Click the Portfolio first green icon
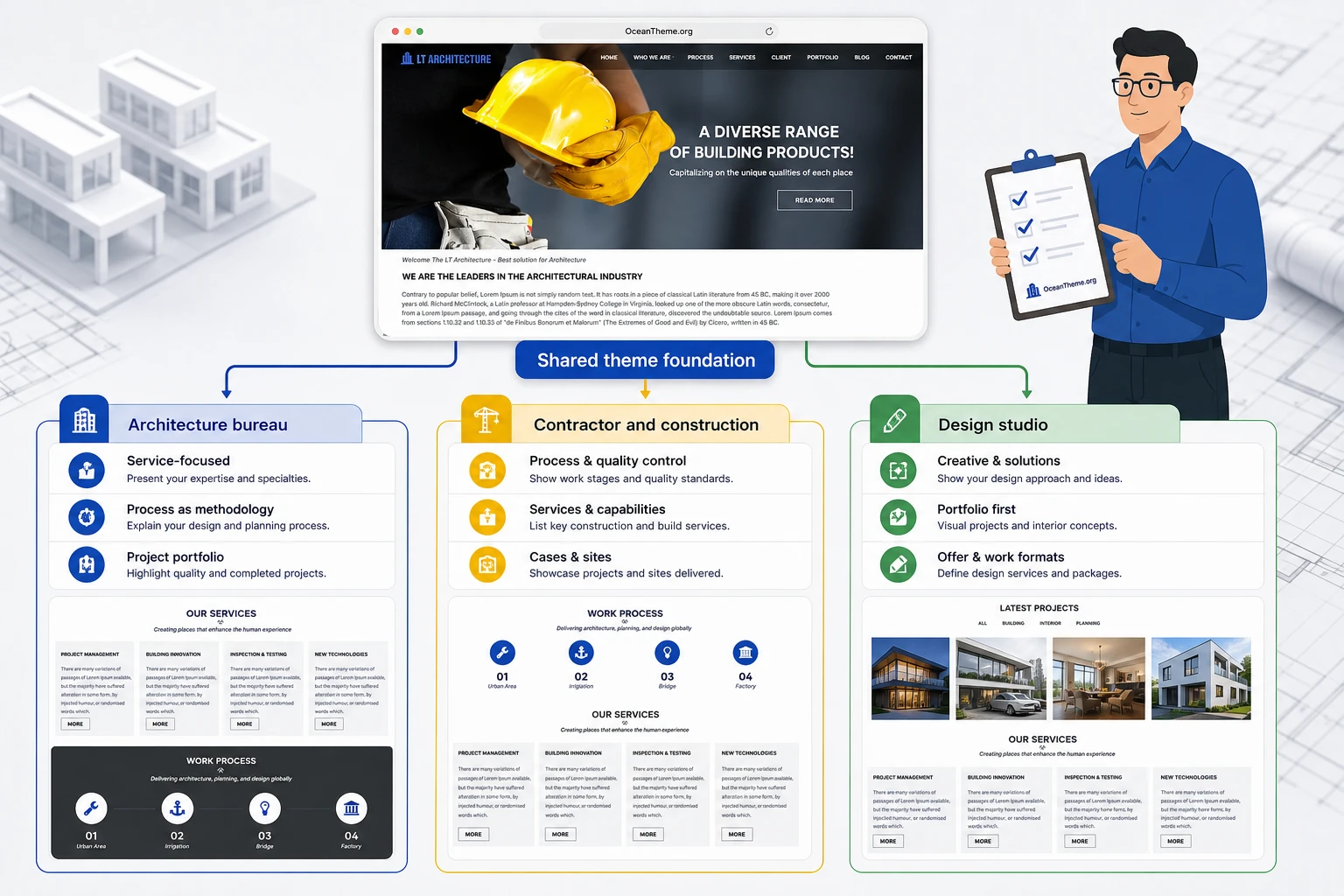 pos(898,517)
